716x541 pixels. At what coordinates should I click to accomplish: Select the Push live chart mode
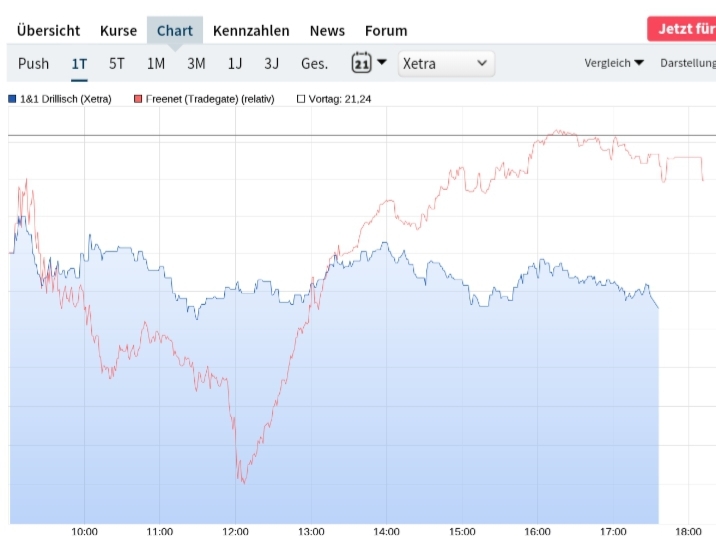click(33, 63)
